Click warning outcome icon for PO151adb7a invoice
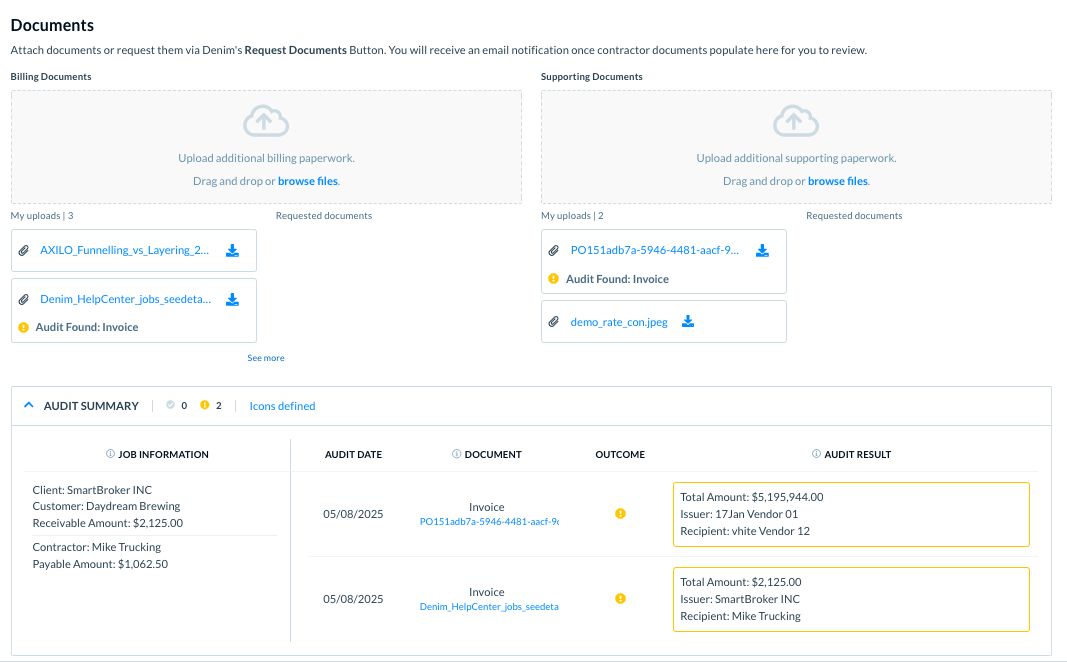This screenshot has height=662, width=1067. [620, 514]
